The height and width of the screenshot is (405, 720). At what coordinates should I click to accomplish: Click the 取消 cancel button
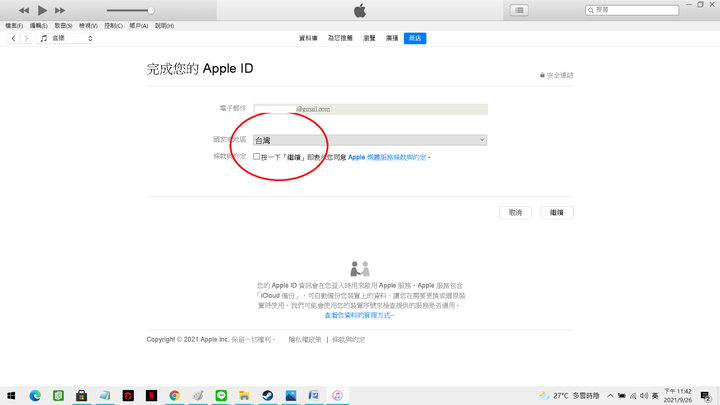tap(515, 213)
